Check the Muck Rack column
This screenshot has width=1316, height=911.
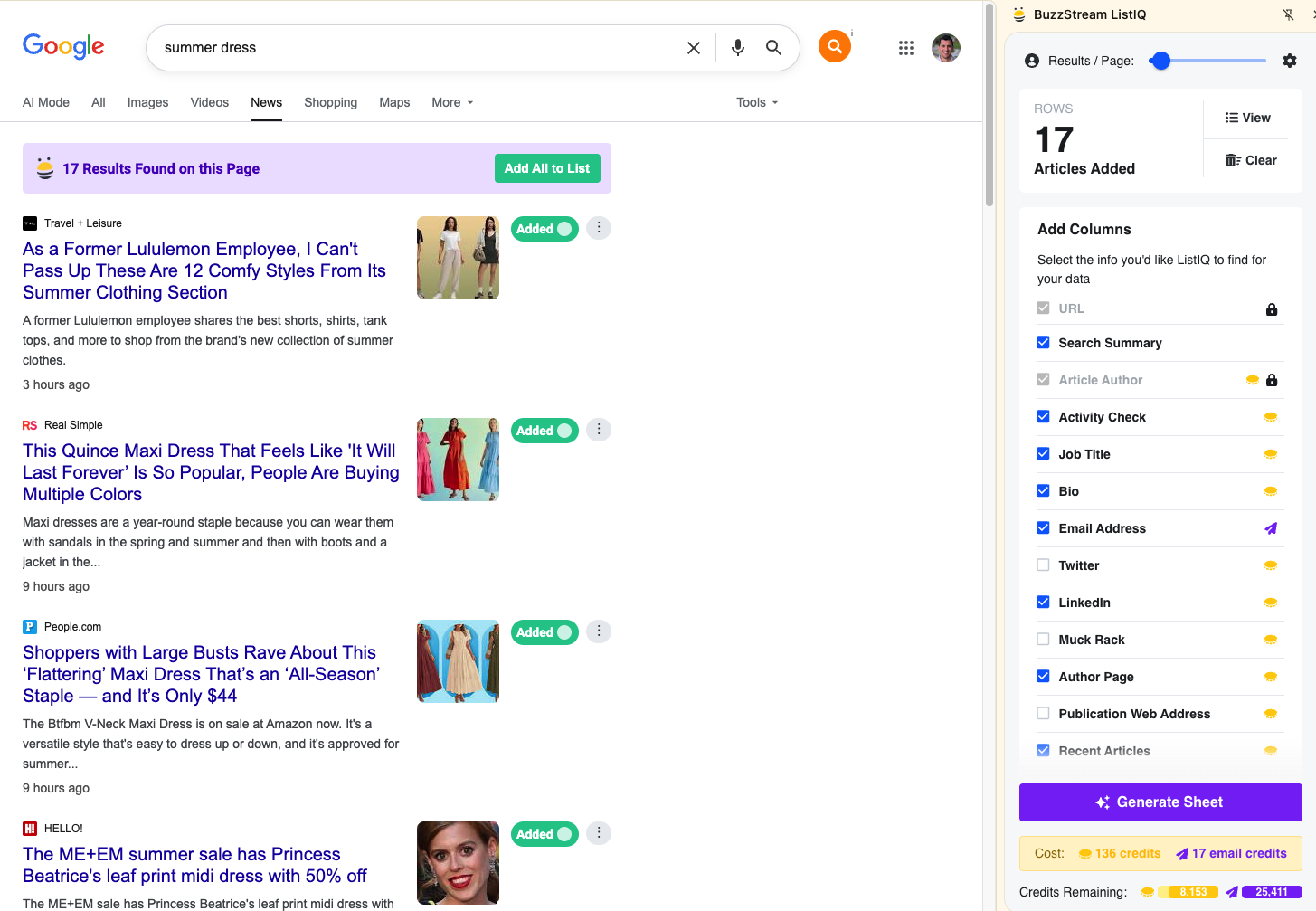pyautogui.click(x=1043, y=640)
